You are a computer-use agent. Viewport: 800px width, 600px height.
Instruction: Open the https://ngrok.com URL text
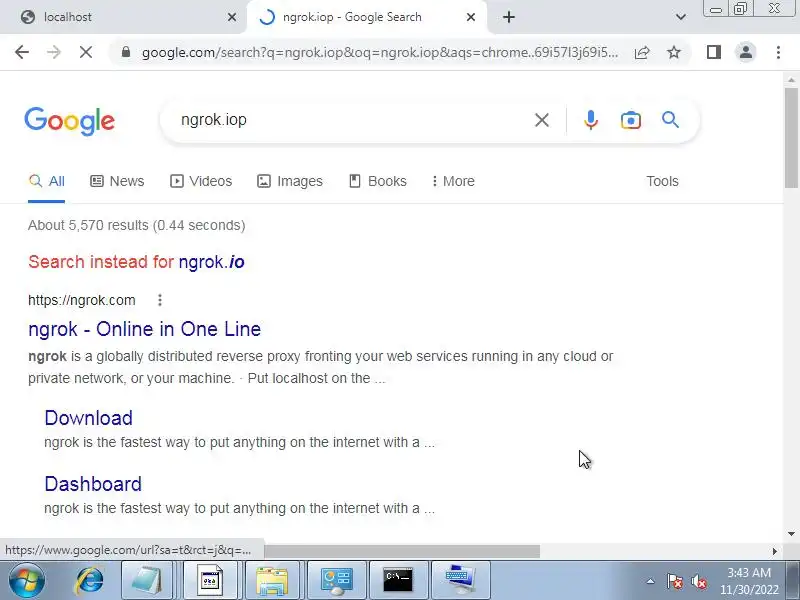coord(82,300)
